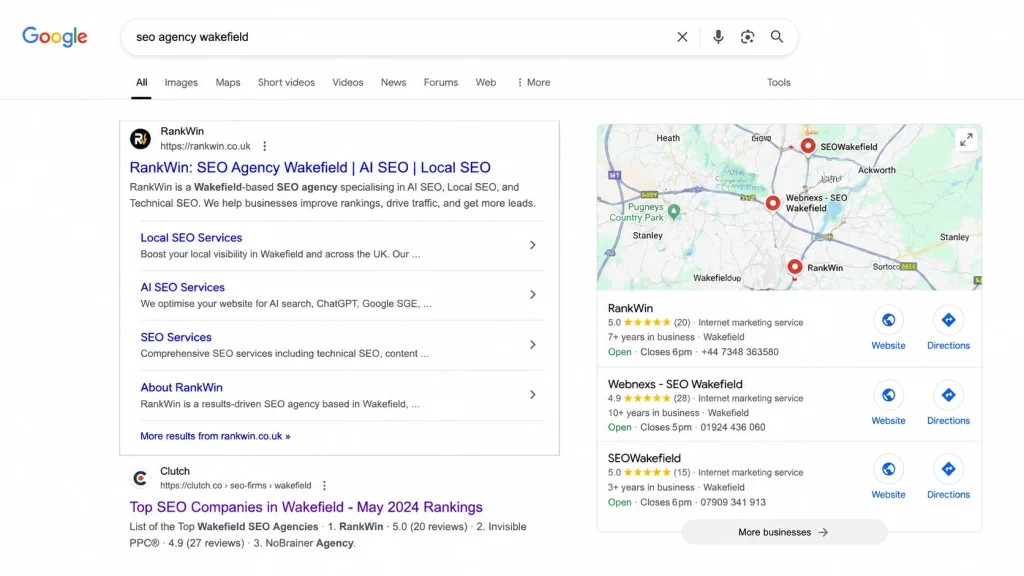Click the magnifying glass search icon

tap(776, 37)
